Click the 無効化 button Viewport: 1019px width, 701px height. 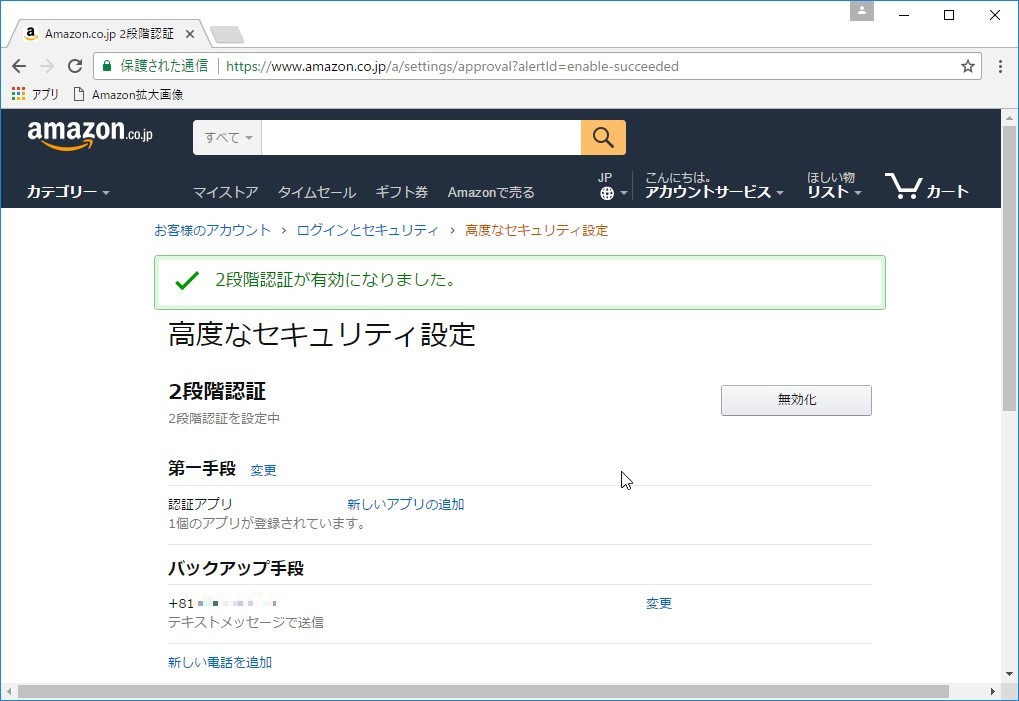click(795, 400)
